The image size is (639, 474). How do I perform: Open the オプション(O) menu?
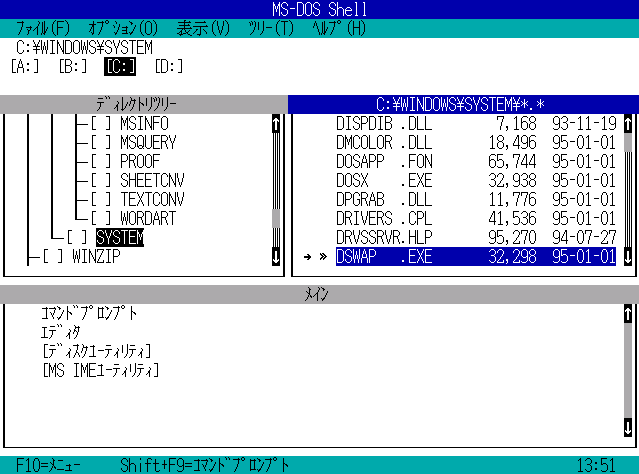point(123,29)
